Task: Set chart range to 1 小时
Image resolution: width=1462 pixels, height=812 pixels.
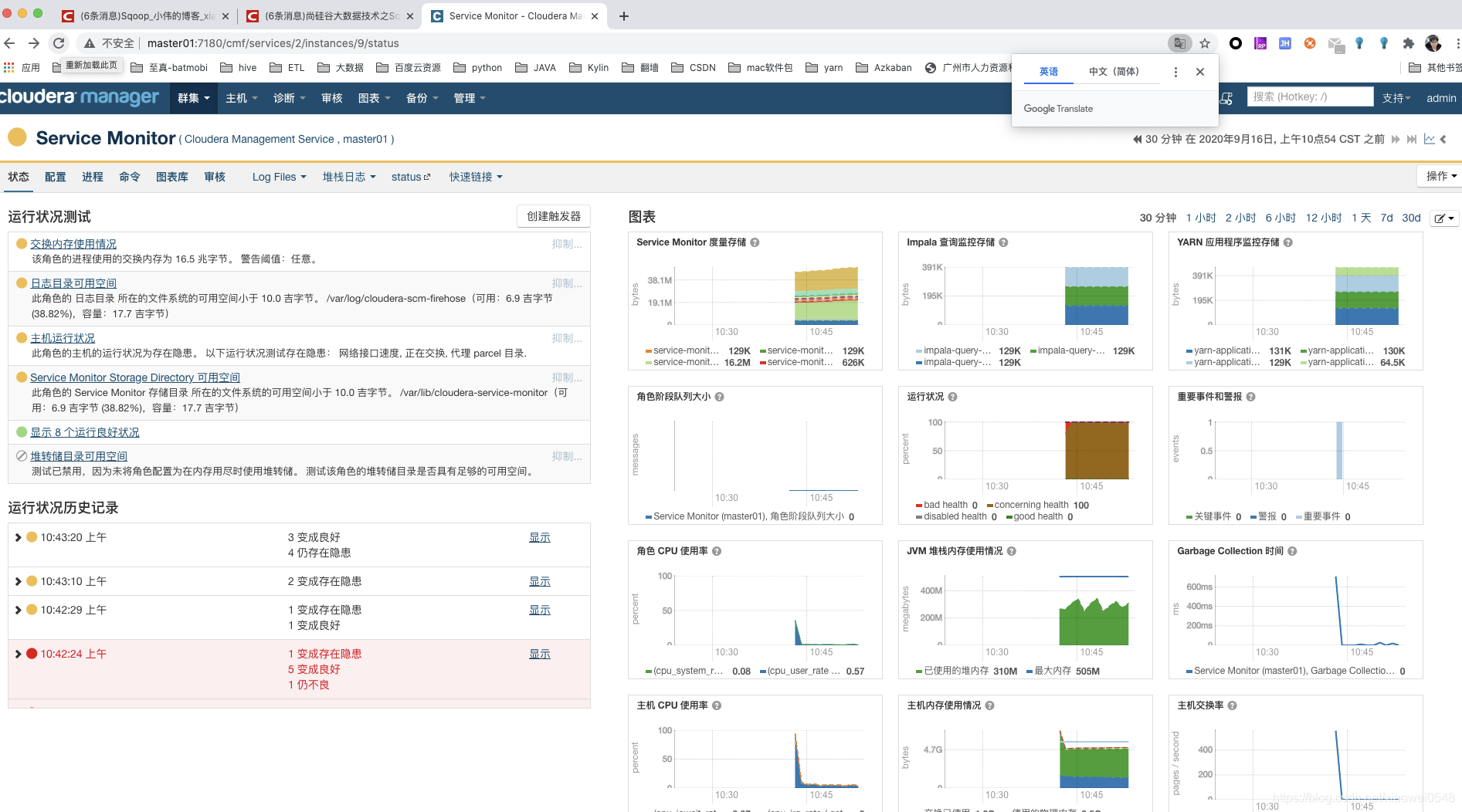Action: point(1201,218)
